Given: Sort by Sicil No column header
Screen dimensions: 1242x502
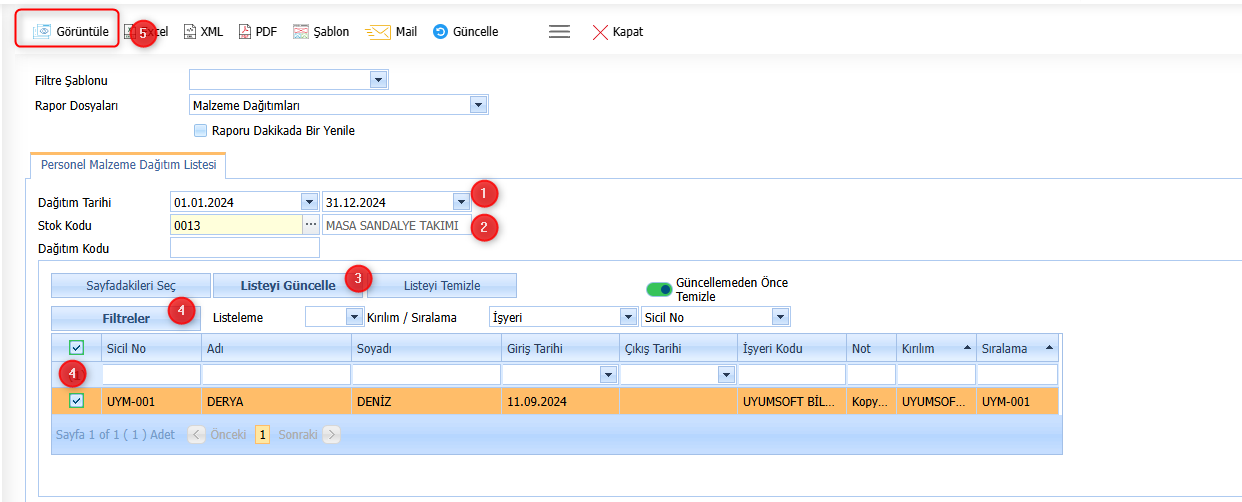Looking at the screenshot, I should 151,348.
